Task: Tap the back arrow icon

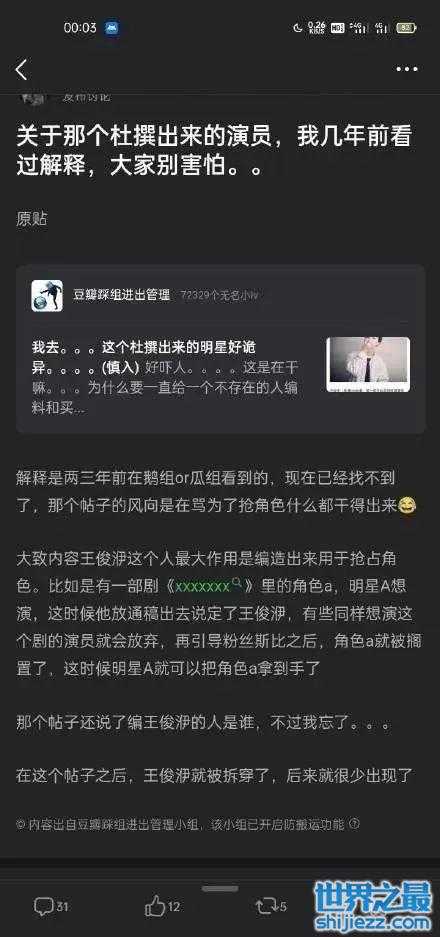Action: point(22,70)
